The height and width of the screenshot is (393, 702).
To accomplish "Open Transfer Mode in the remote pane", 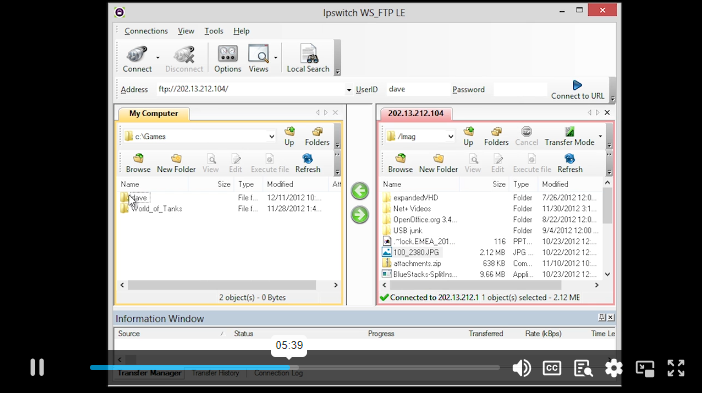I will 569,137.
